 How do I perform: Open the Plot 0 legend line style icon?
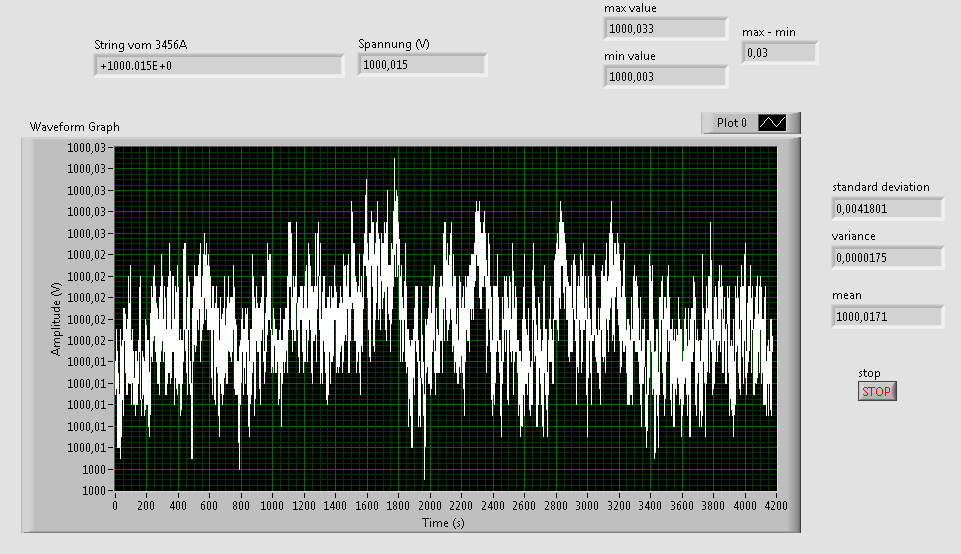(772, 123)
